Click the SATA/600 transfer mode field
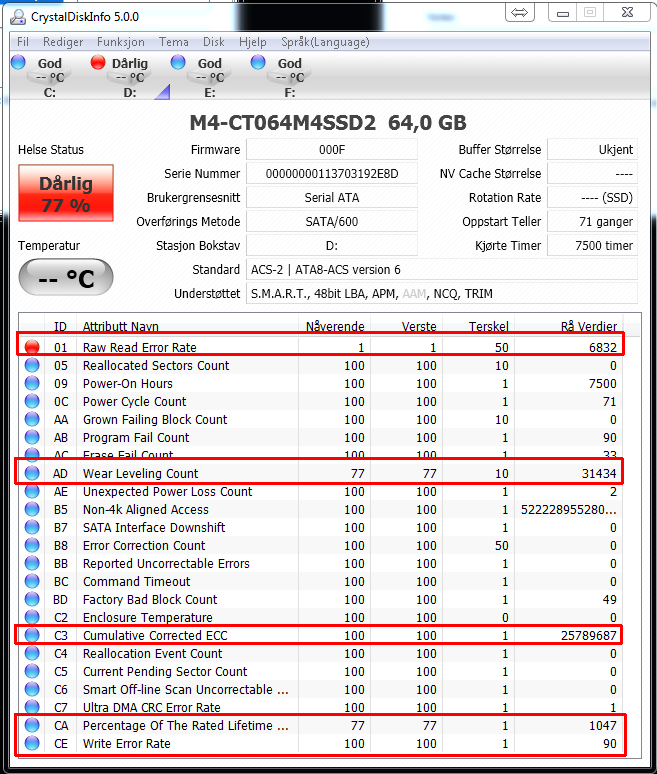The width and height of the screenshot is (657, 774). coord(332,222)
